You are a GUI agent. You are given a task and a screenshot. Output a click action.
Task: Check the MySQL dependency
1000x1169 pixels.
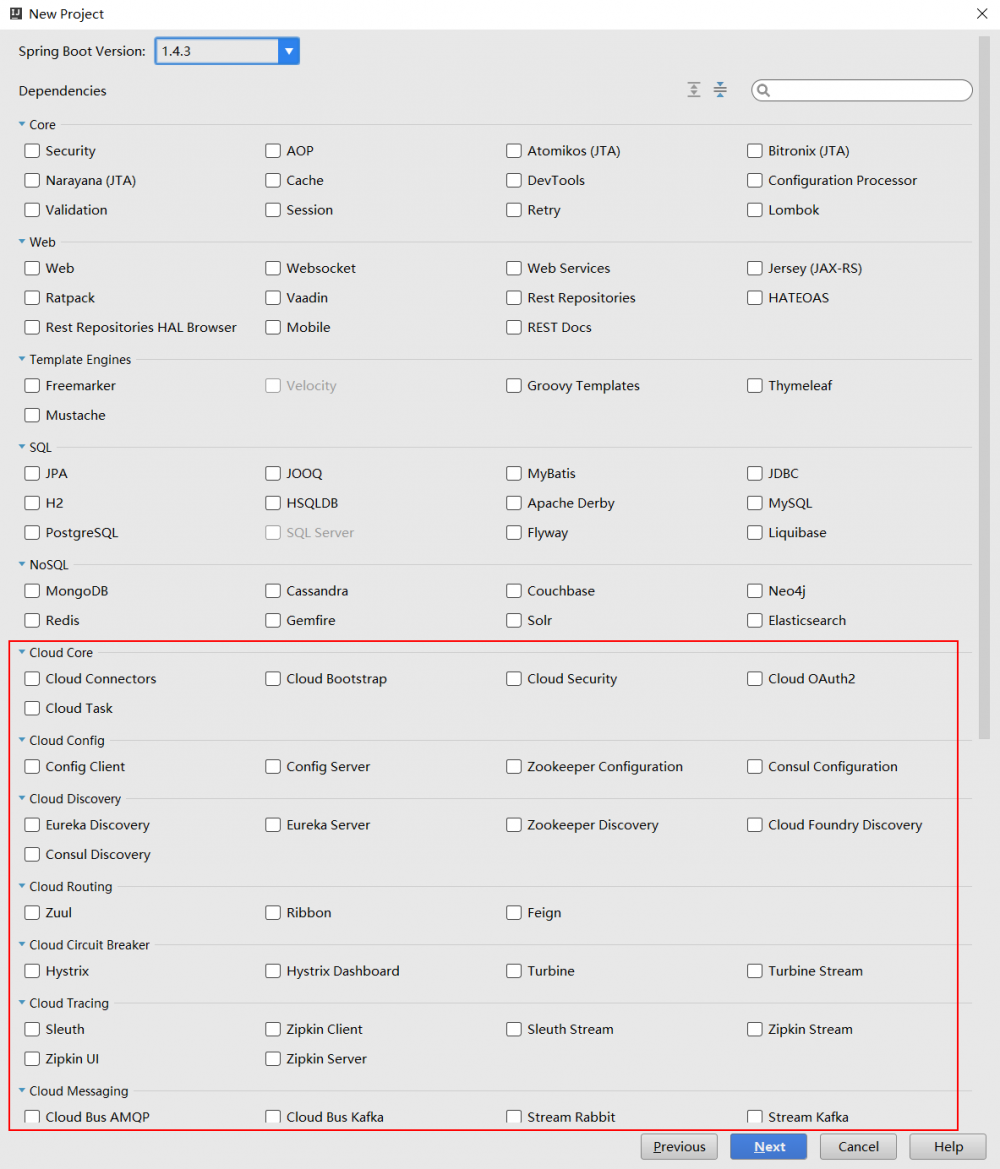(754, 503)
